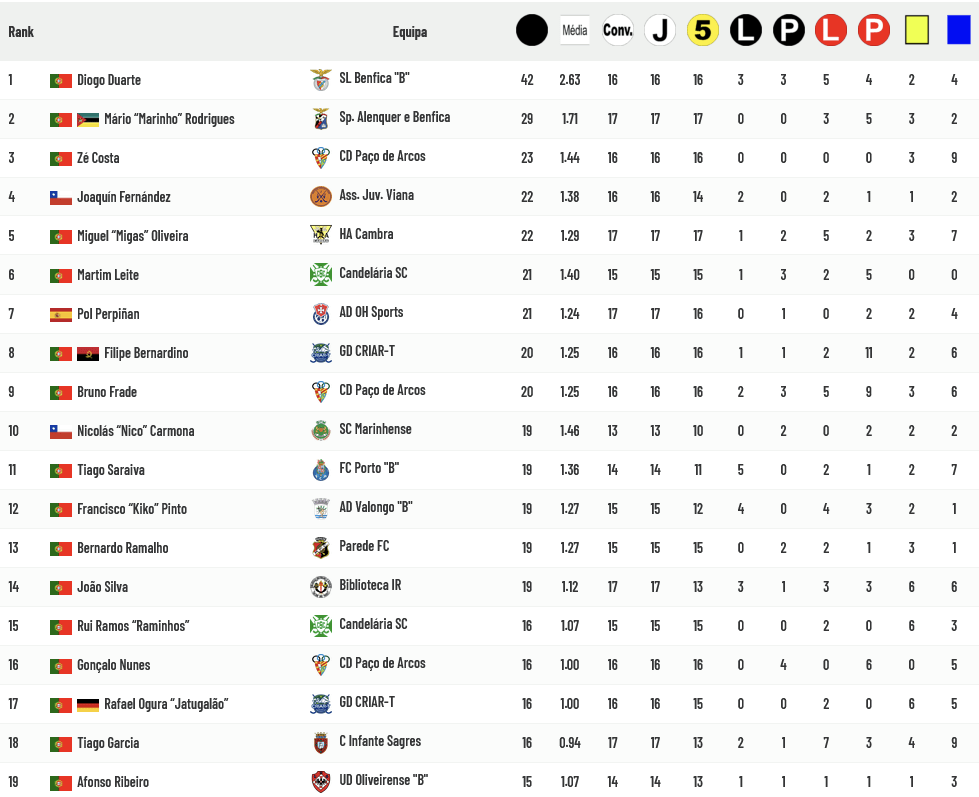Sort by the "Conv." column header

click(x=618, y=31)
